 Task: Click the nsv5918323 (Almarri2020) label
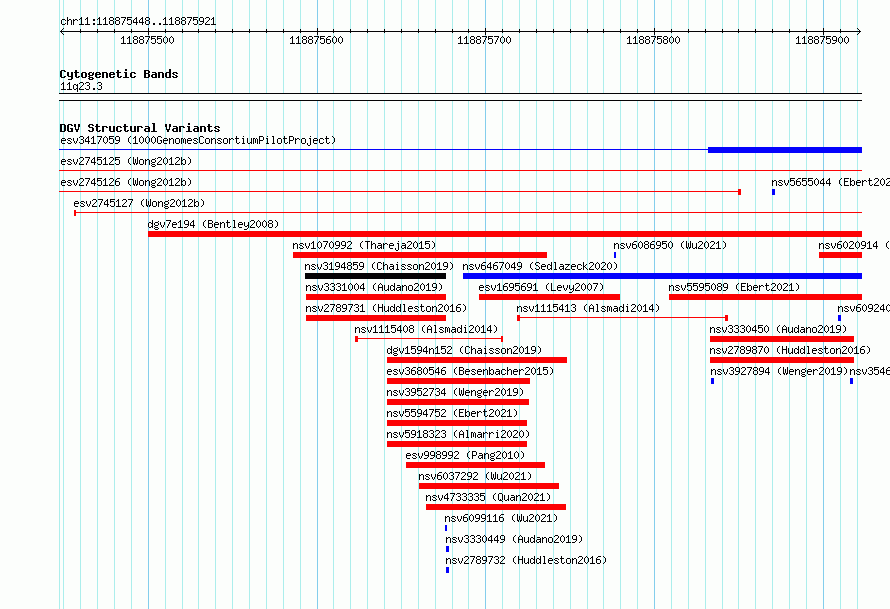458,434
